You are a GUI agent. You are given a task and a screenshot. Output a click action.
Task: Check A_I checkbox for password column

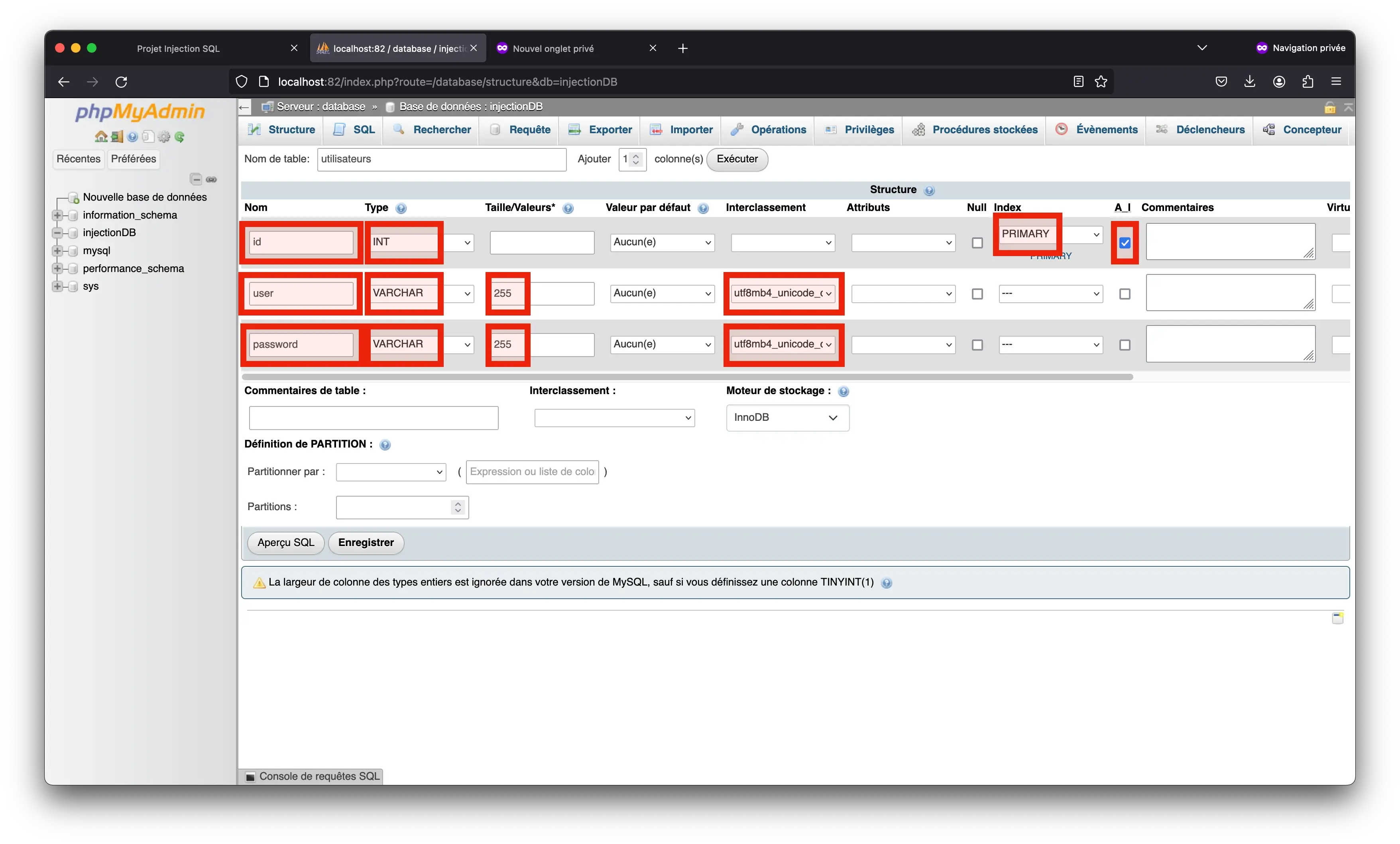(1125, 345)
